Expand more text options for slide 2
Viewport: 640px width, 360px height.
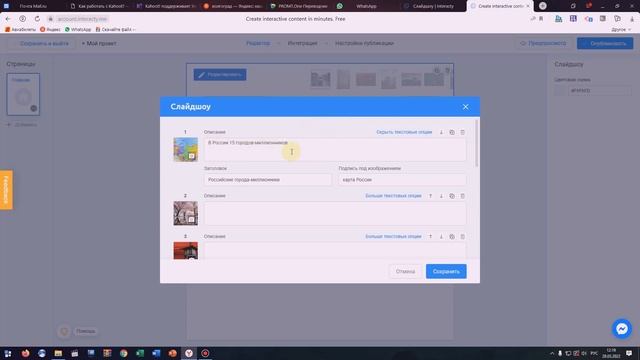point(393,196)
